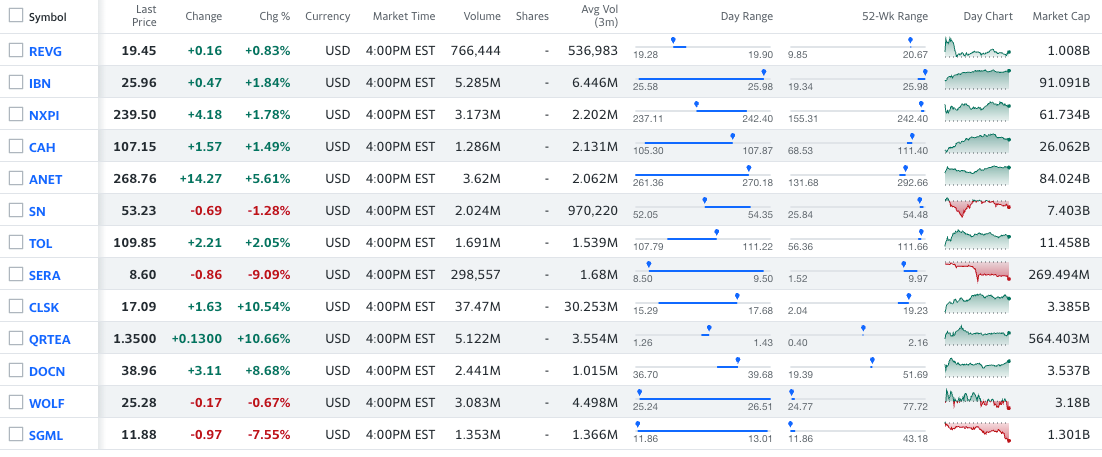The width and height of the screenshot is (1102, 457).
Task: Click the ANET day range bar
Action: click(x=703, y=174)
